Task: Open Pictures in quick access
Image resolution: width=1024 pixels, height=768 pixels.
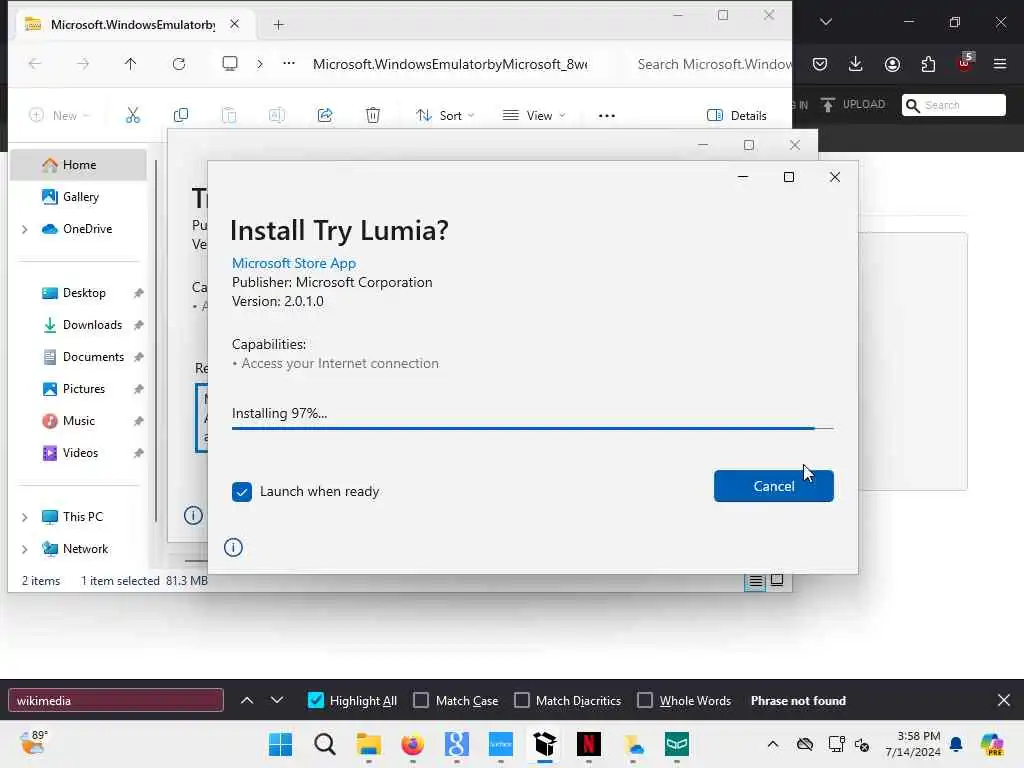Action: 84,389
